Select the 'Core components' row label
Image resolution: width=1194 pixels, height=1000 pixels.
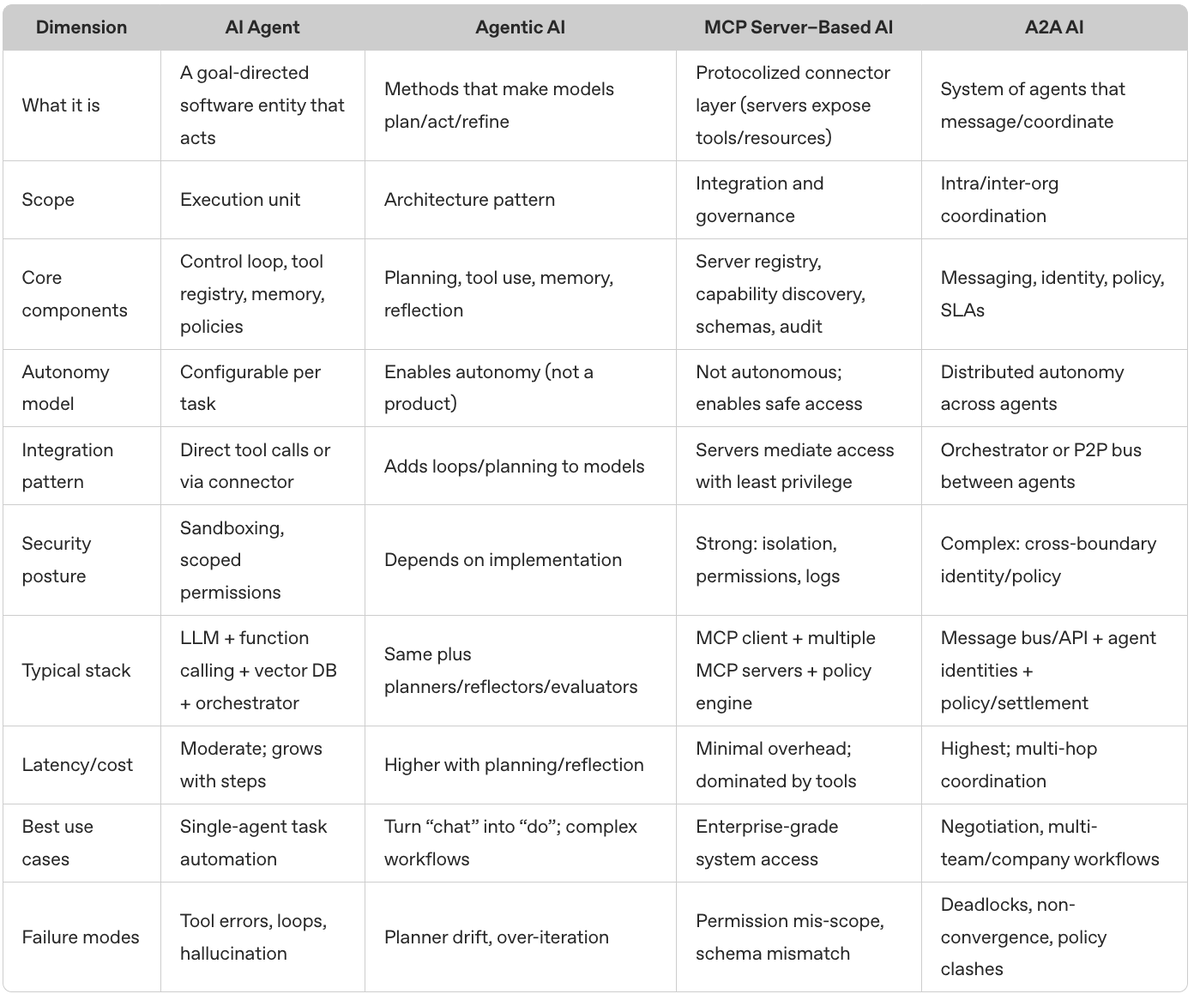click(x=75, y=294)
